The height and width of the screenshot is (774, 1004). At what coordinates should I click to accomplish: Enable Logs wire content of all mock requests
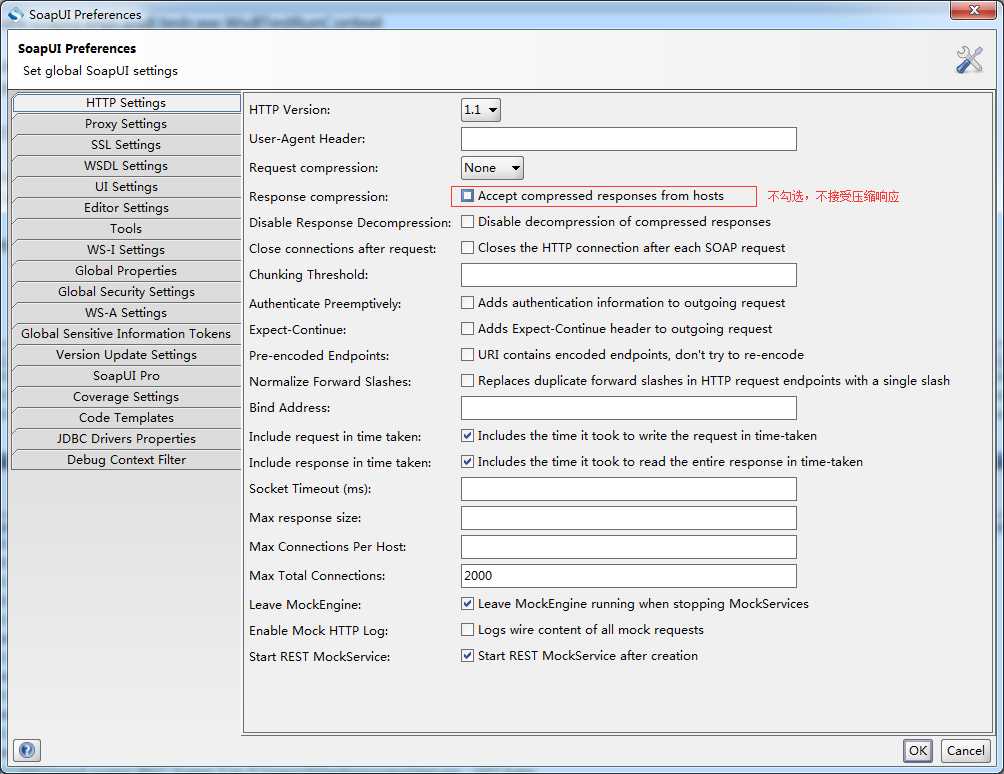pos(467,629)
